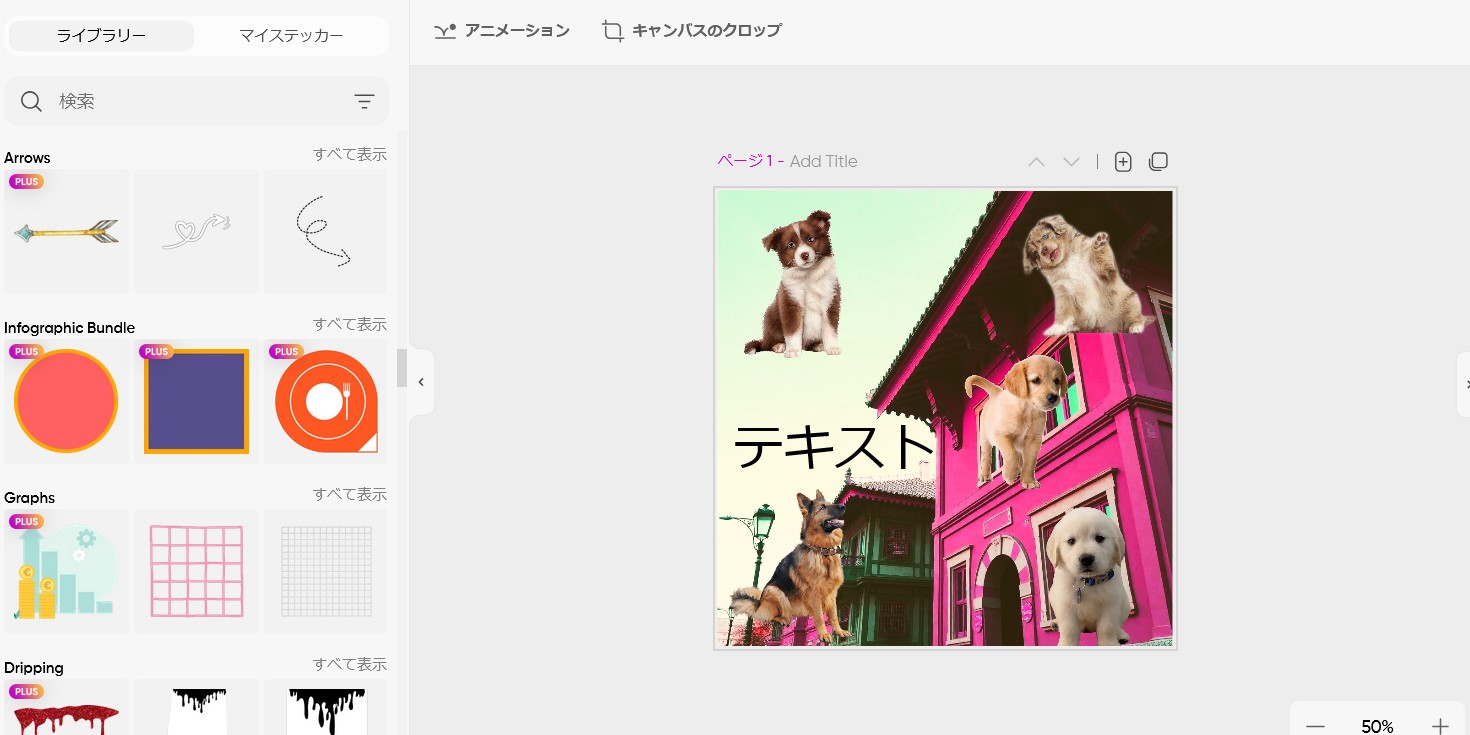Open the アニメーション tool

coord(502,31)
